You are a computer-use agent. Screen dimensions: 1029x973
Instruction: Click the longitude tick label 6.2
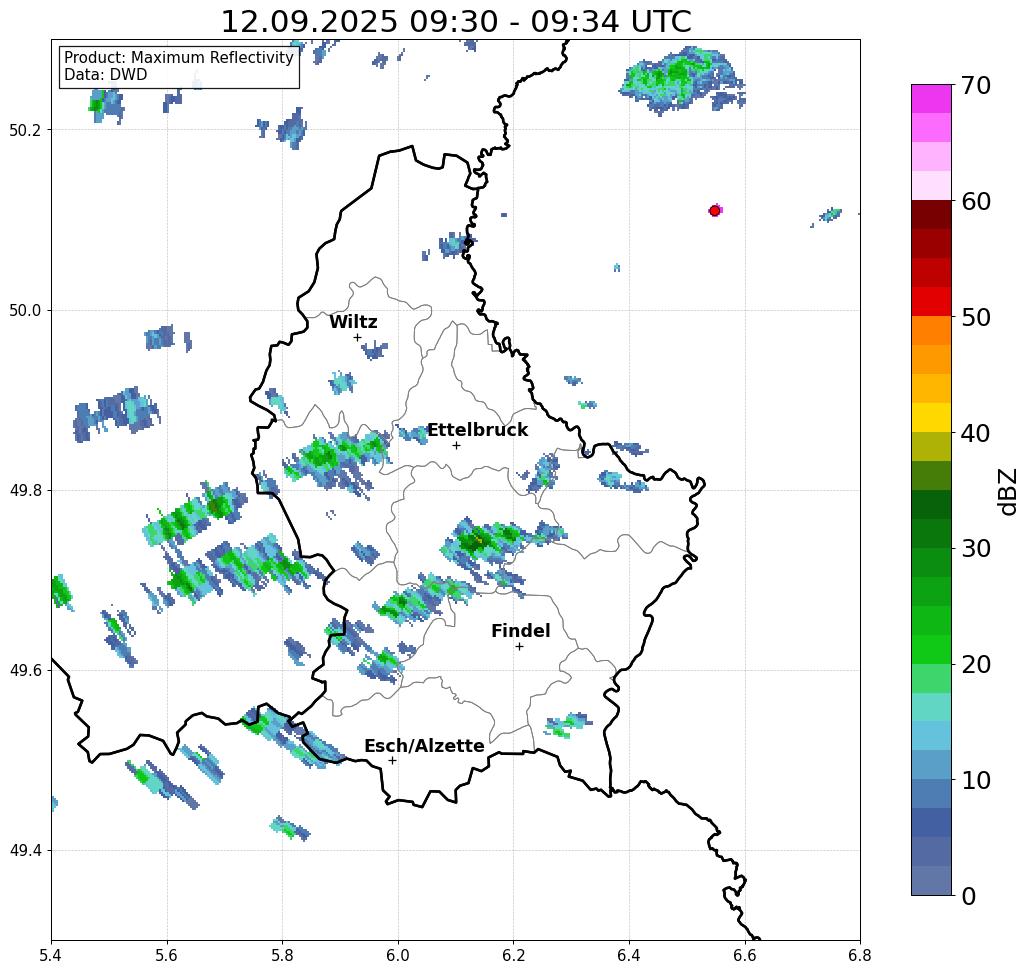(514, 955)
